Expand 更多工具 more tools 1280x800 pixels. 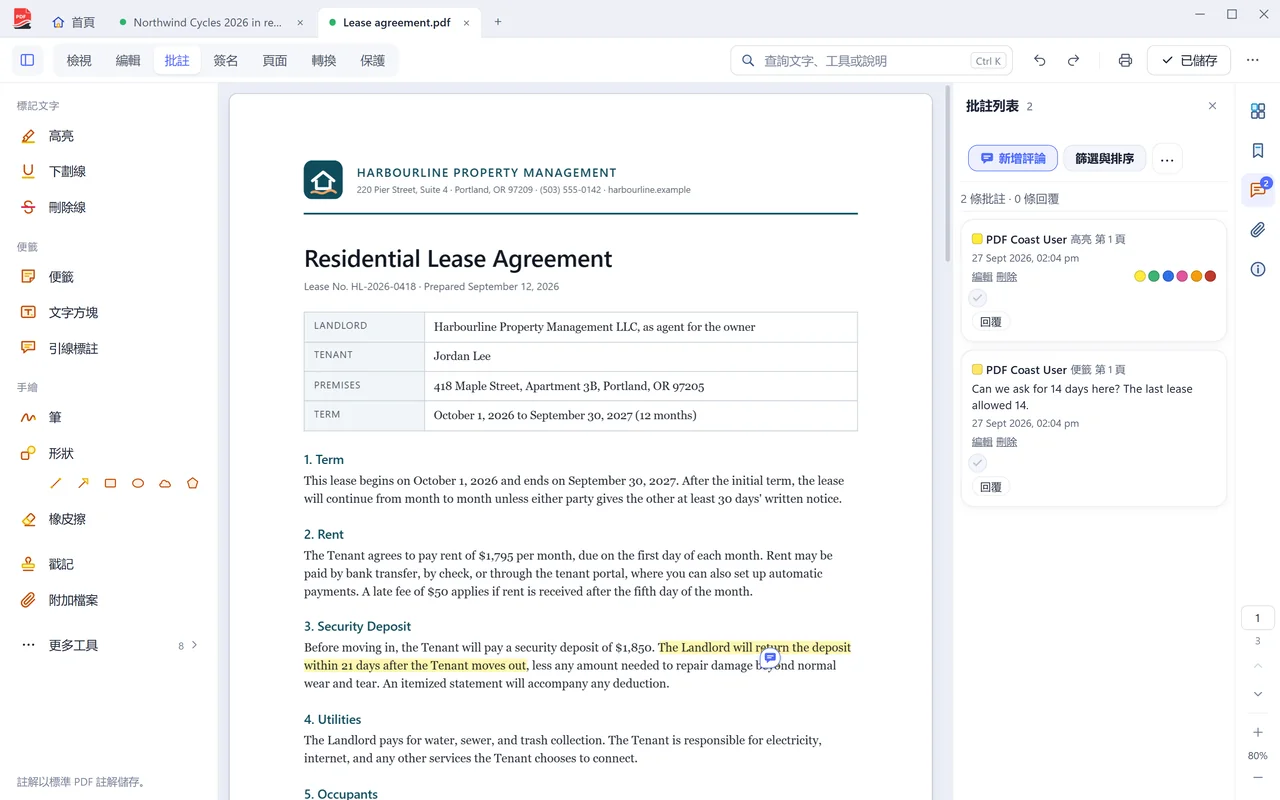click(108, 646)
